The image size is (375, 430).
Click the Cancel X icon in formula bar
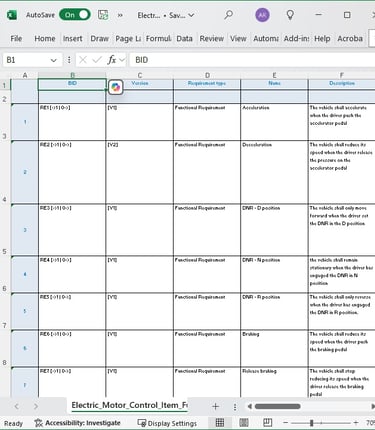pyautogui.click(x=83, y=60)
